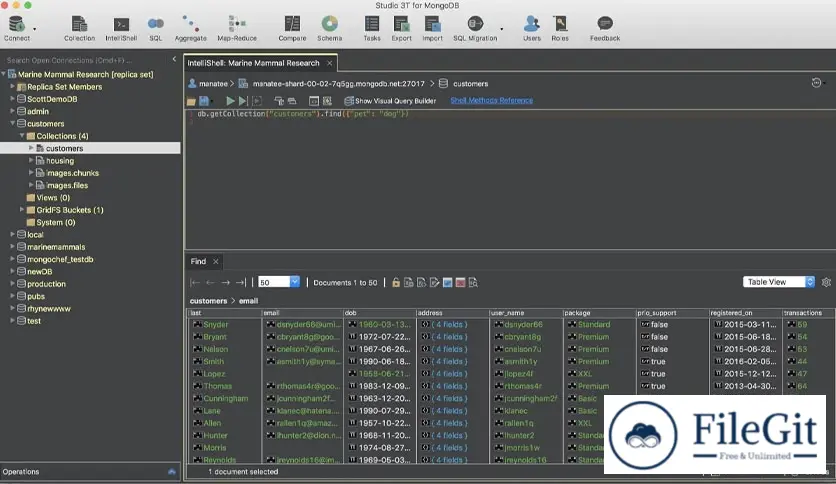This screenshot has width=836, height=484.
Task: Expand the ScottDemoDB database
Action: point(12,99)
